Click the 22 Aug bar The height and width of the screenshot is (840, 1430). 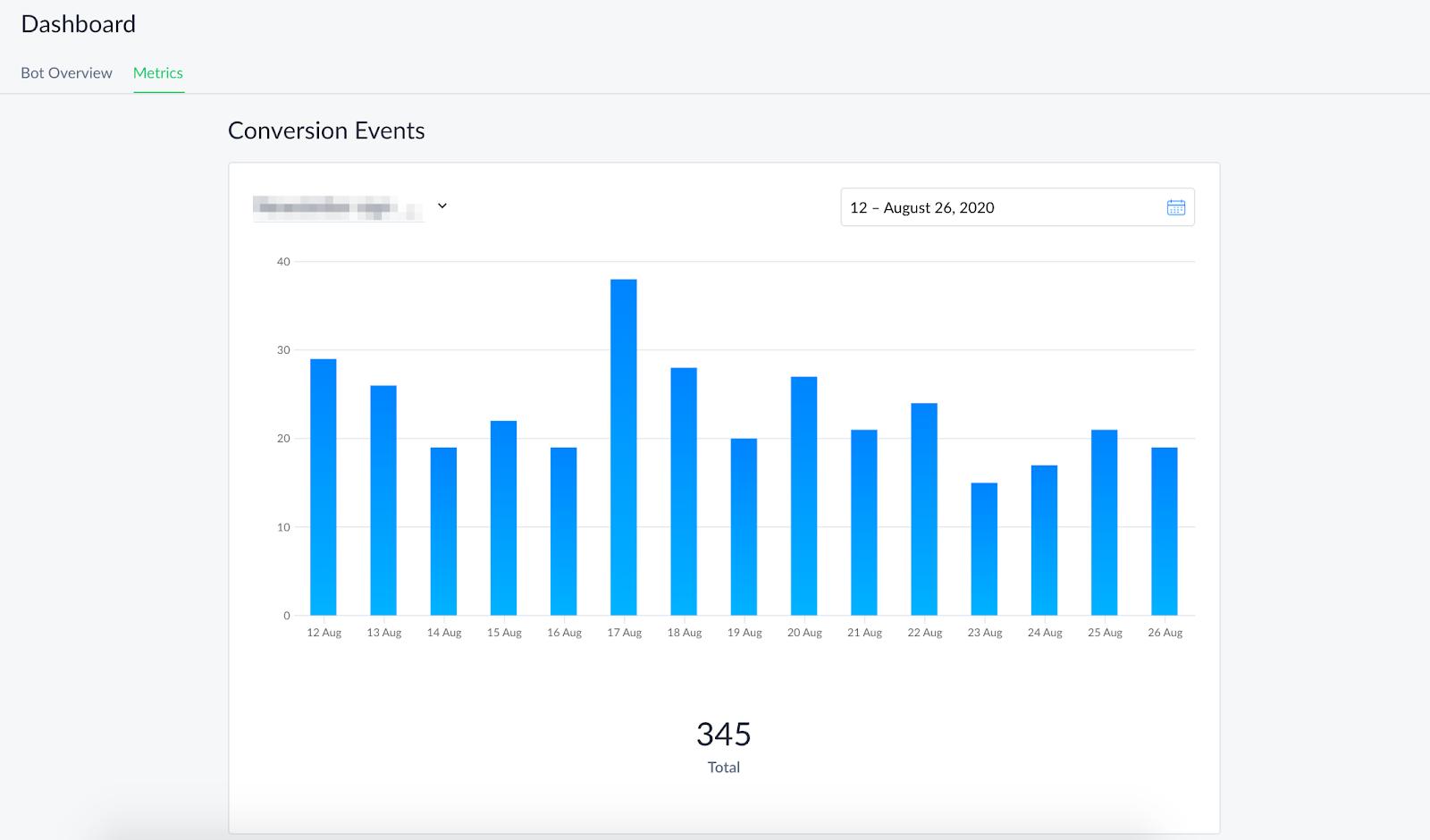(924, 509)
